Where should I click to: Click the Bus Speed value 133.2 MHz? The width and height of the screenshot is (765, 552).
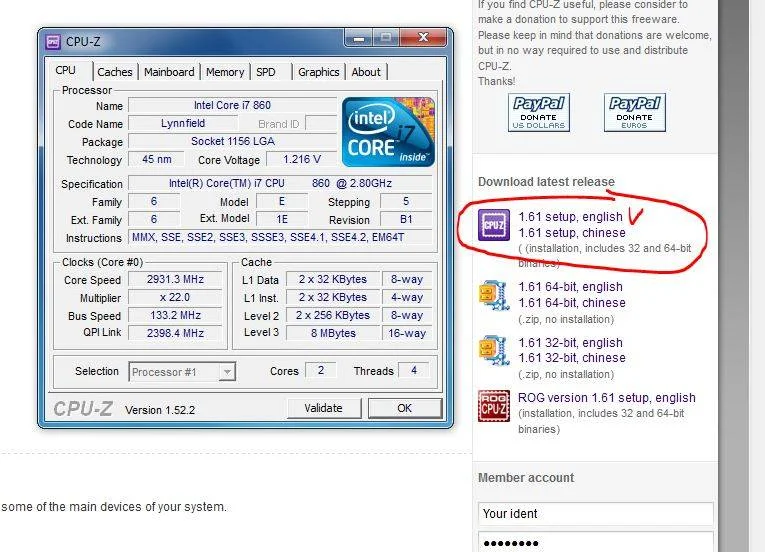[x=175, y=316]
